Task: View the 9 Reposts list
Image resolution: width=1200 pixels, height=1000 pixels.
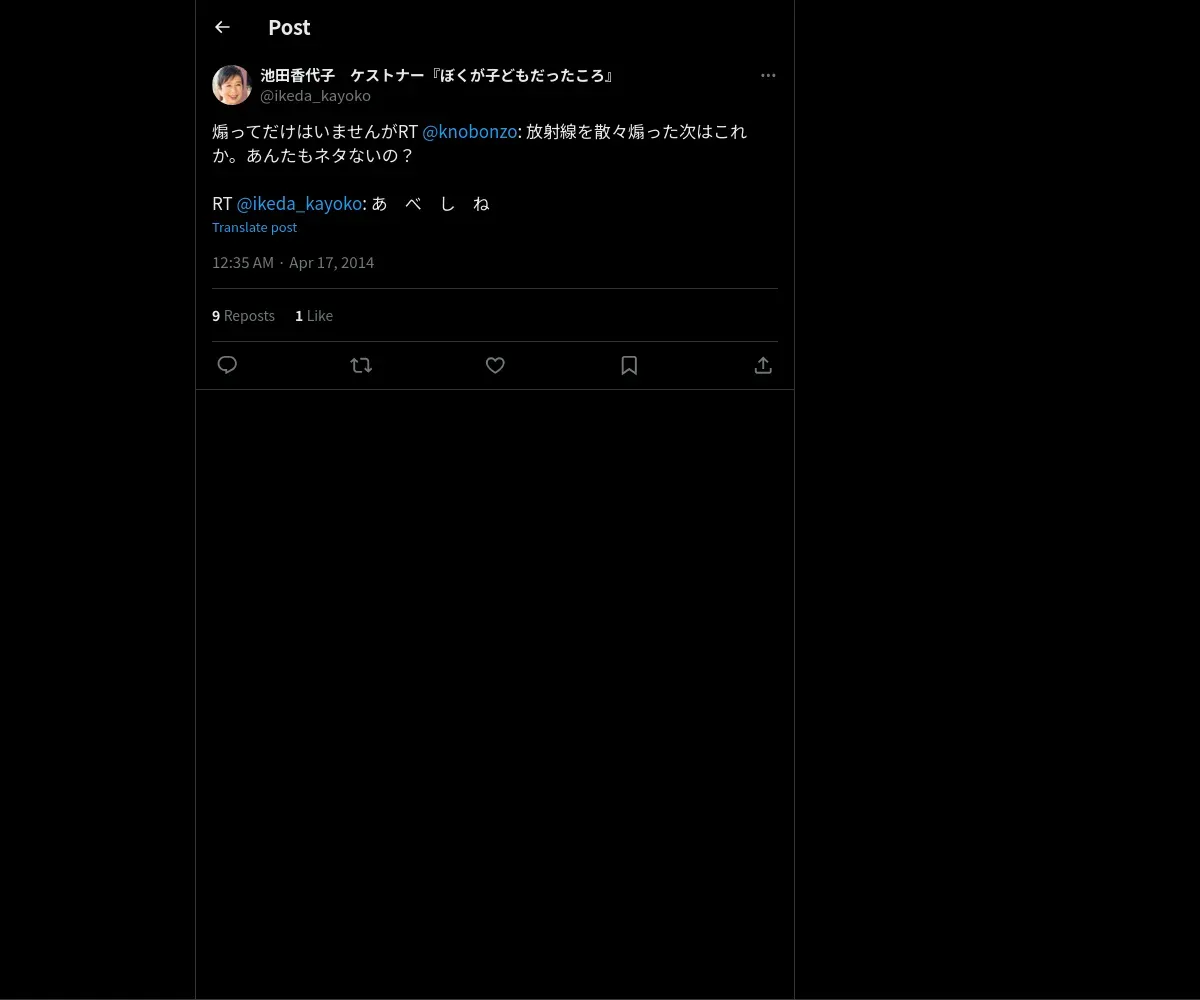Action: click(x=243, y=315)
